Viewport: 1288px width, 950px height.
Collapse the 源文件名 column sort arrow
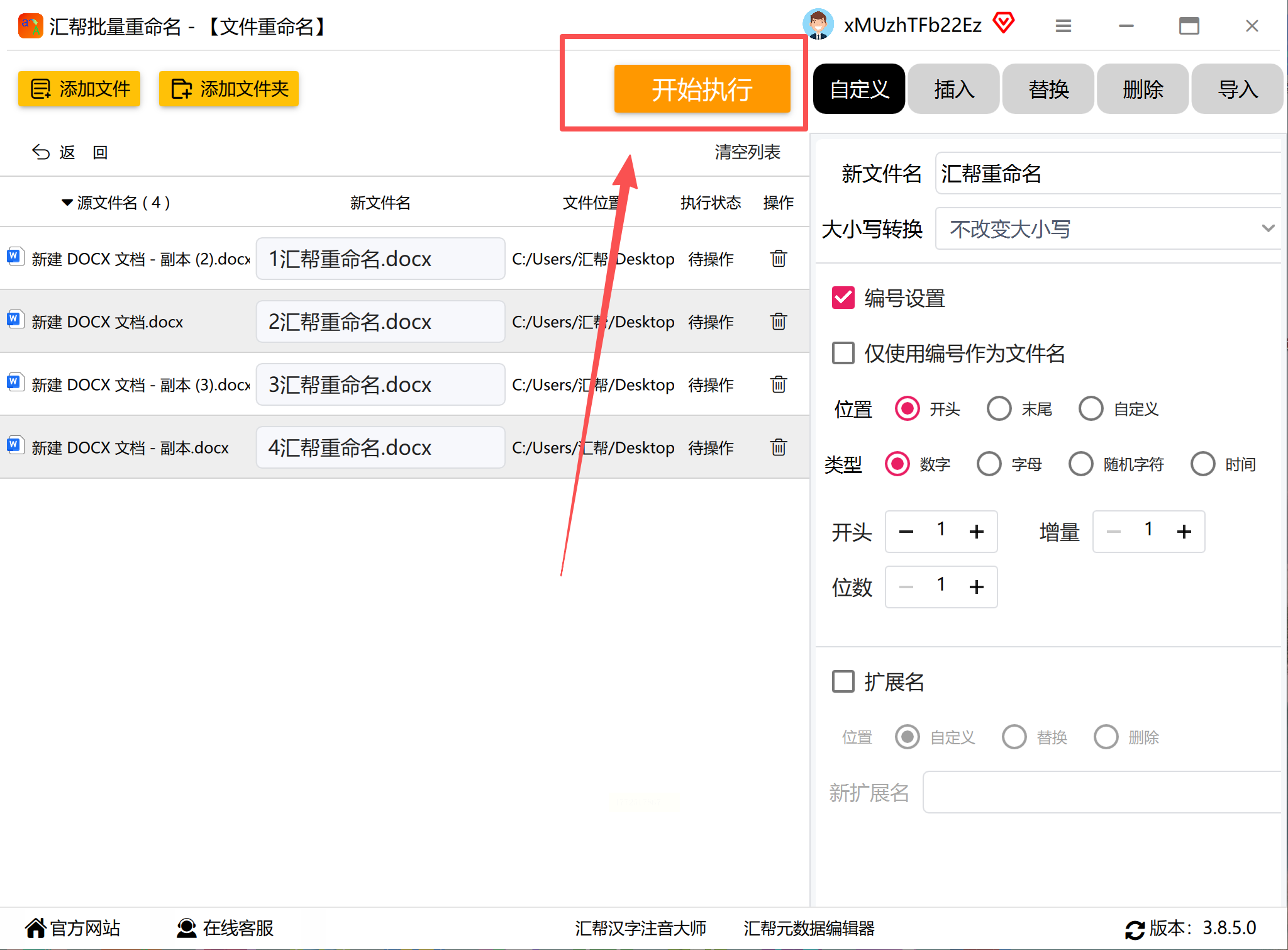point(67,203)
